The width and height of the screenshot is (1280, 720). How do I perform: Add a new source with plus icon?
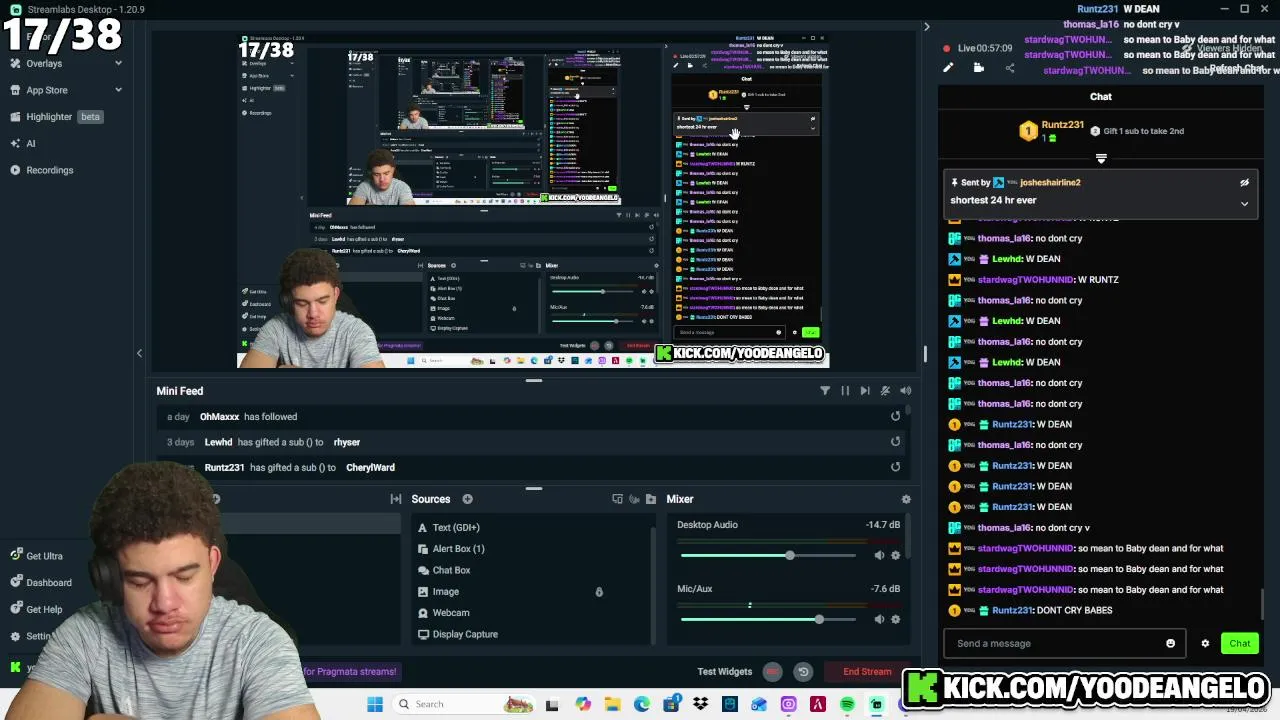467,499
